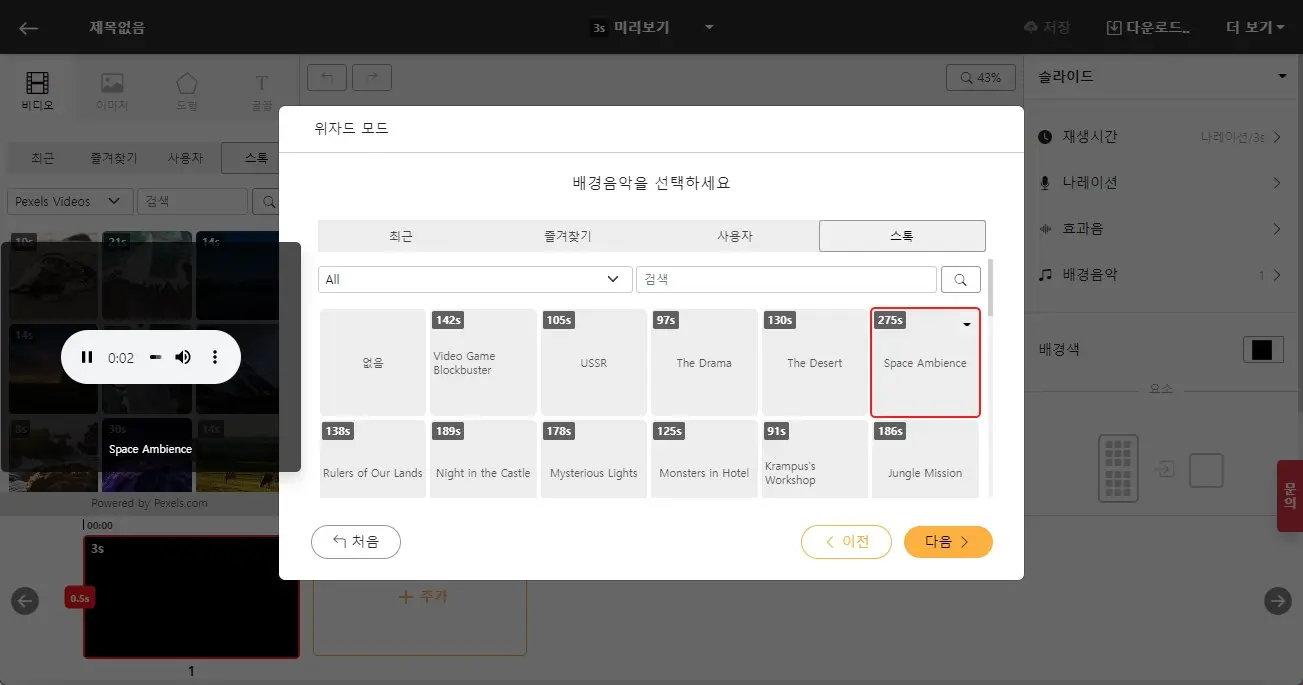Select the 도형 (Shape) tool icon
The image size is (1303, 685).
[x=186, y=90]
